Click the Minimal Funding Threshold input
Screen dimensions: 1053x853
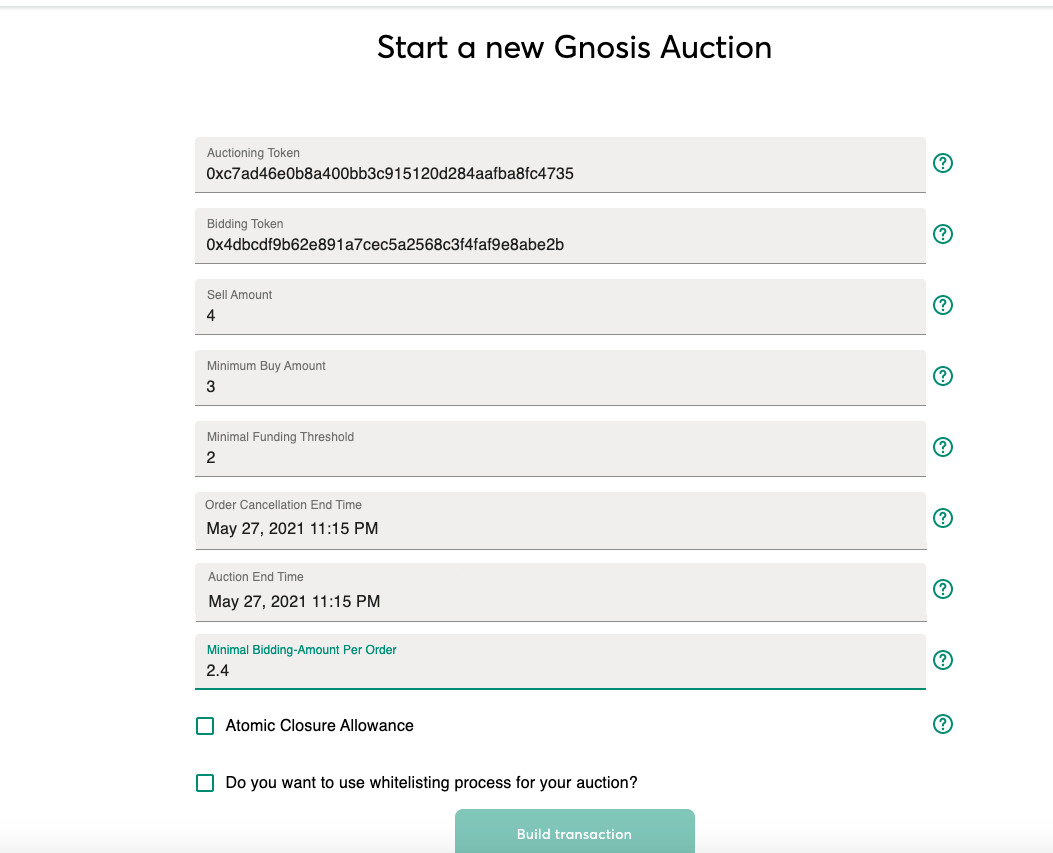(560, 458)
